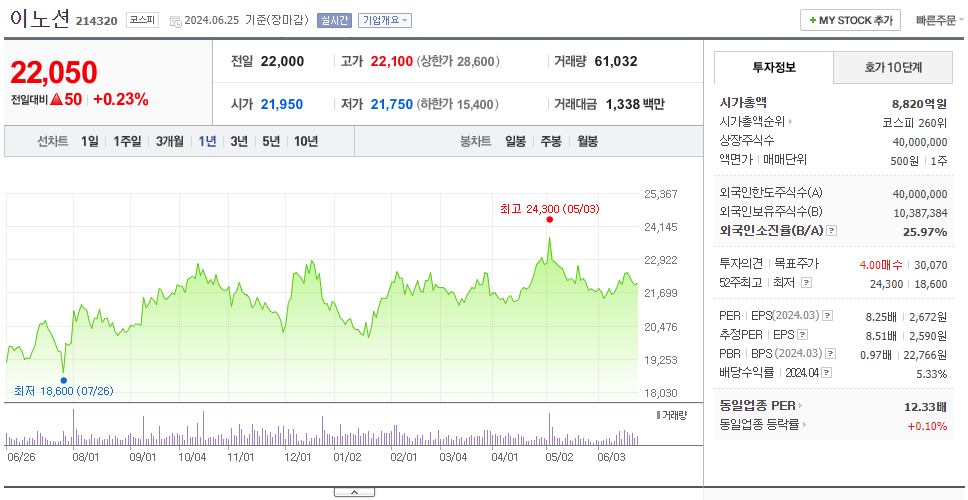Click the red 최고 24,300 peak dot
The width and height of the screenshot is (968, 500).
pos(549,220)
